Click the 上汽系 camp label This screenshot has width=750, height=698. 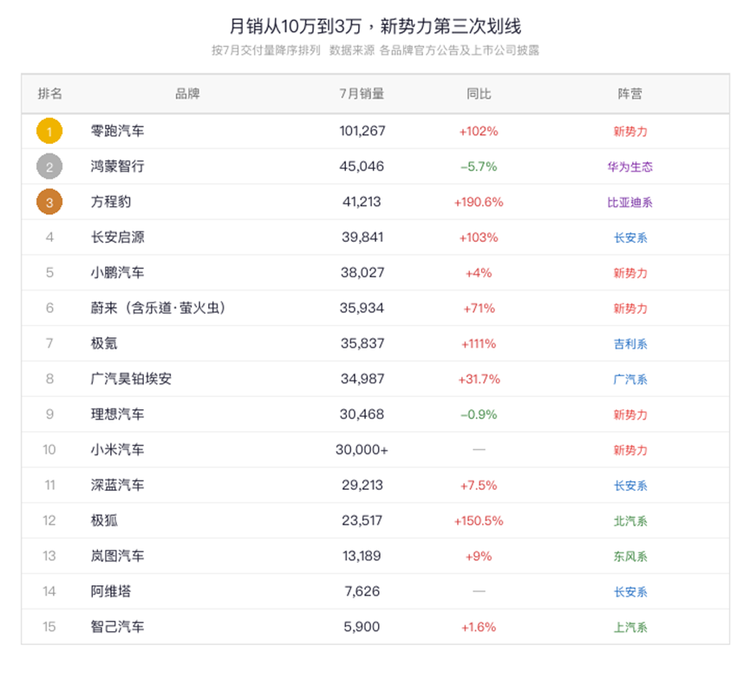pyautogui.click(x=630, y=627)
